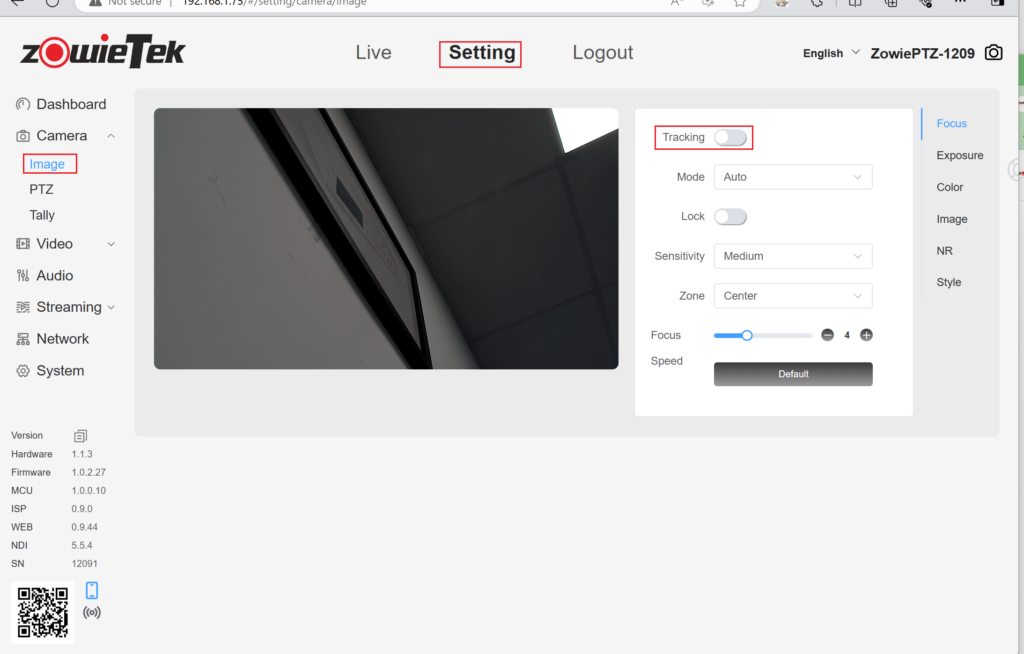Click the snapshot camera icon beside ZowiePTZ-1209

(x=993, y=53)
